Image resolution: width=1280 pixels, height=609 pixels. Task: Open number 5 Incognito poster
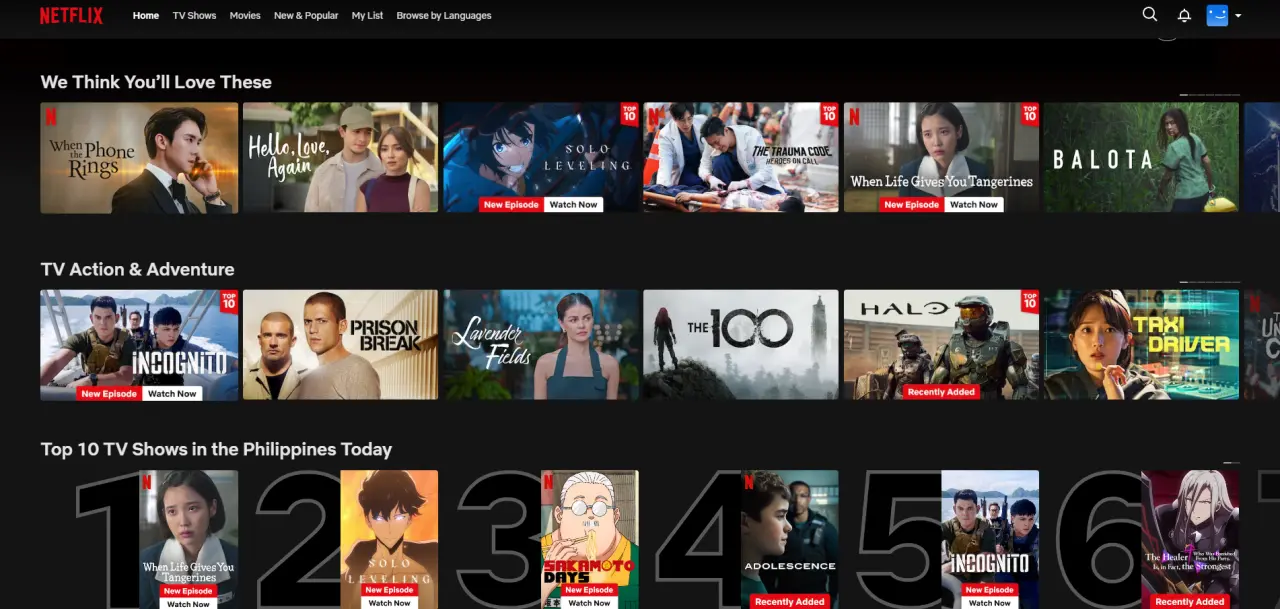pyautogui.click(x=990, y=539)
